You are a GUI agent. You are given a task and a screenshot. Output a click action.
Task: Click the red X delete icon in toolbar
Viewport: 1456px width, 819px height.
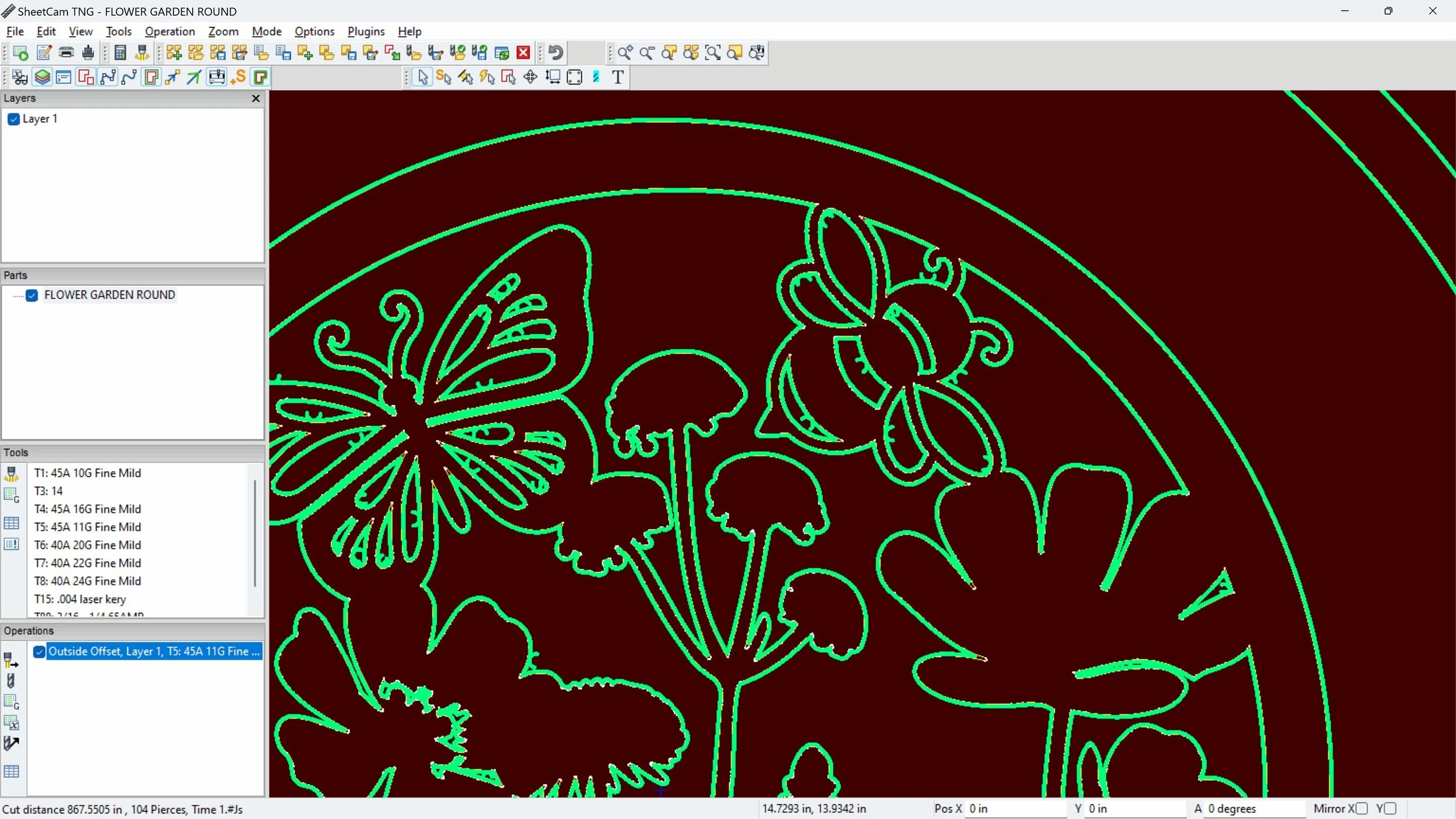[x=524, y=53]
